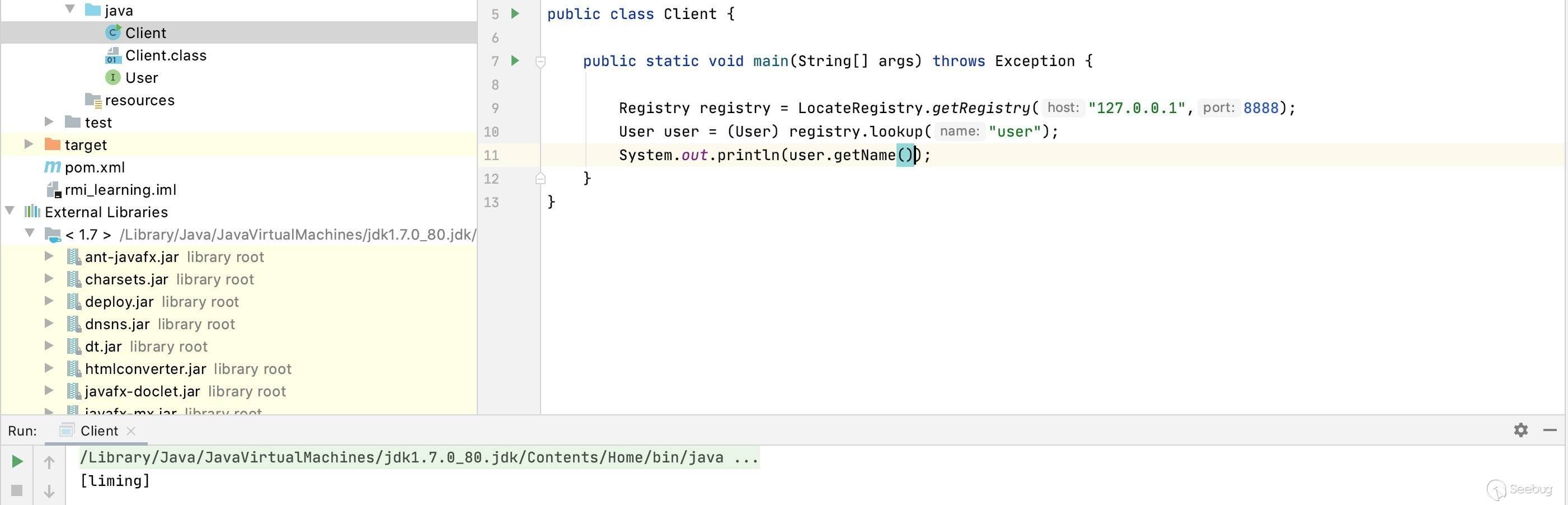Close the Client run tab
The image size is (1568, 505).
coord(131,431)
